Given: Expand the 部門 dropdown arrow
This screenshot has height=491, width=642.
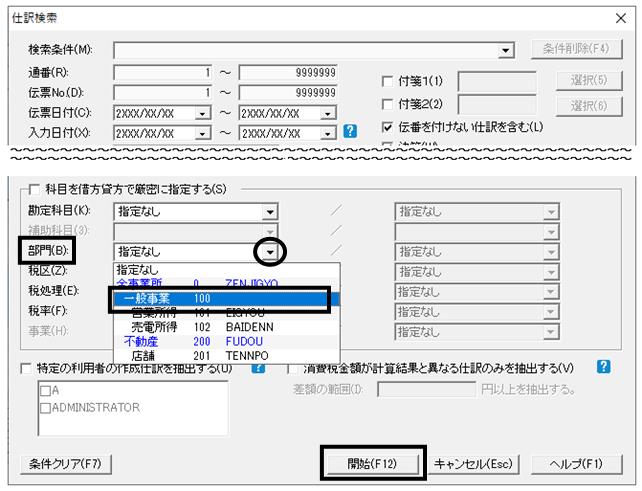Looking at the screenshot, I should pyautogui.click(x=269, y=252).
